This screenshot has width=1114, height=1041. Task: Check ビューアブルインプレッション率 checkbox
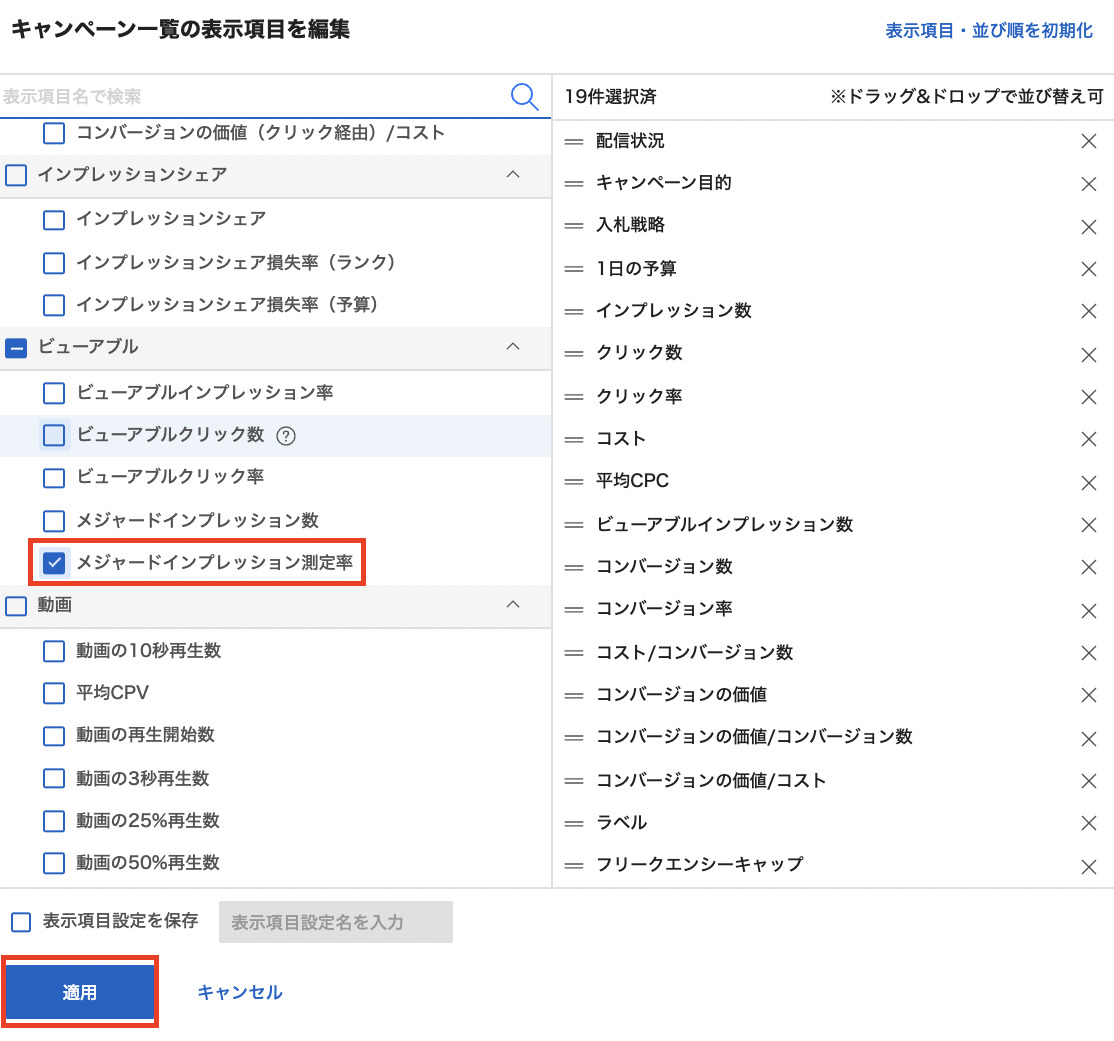click(54, 393)
